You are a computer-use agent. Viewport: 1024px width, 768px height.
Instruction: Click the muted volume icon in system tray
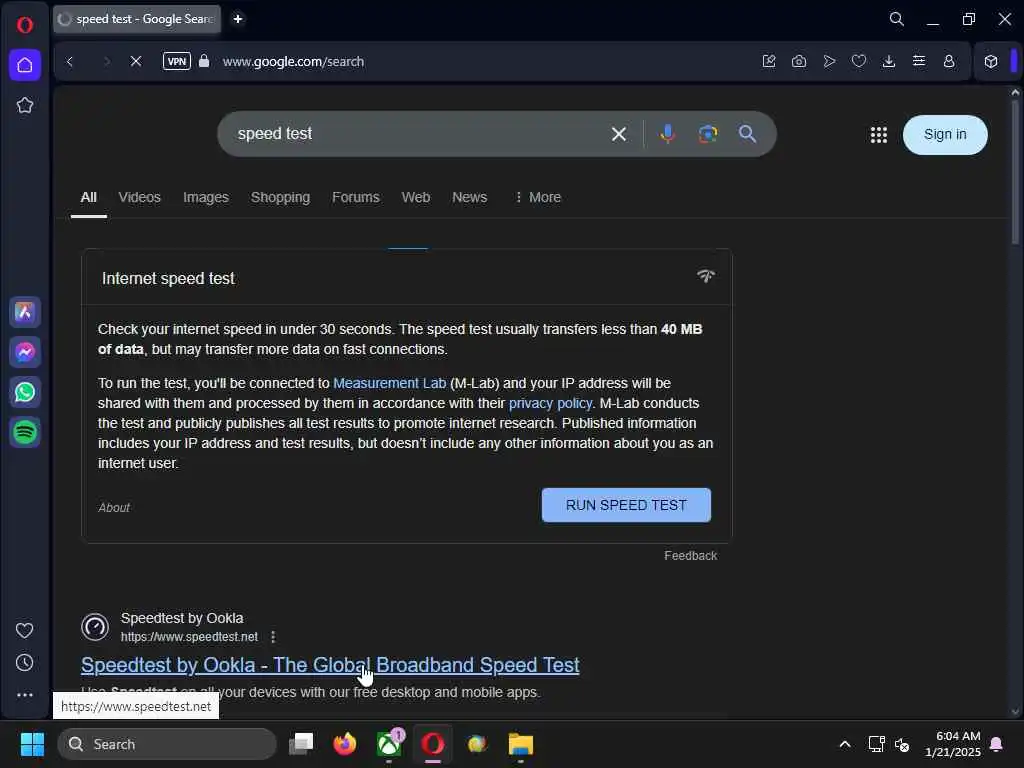(x=902, y=744)
